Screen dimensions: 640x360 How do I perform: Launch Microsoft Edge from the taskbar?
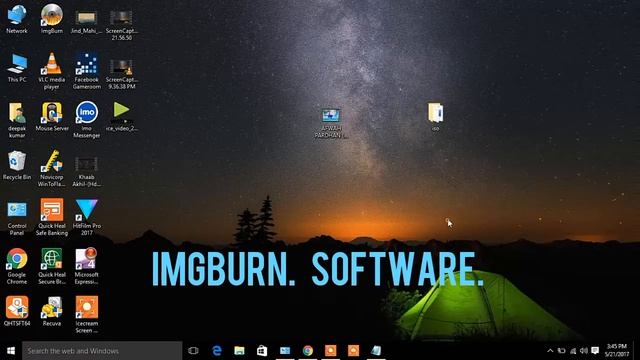click(217, 351)
